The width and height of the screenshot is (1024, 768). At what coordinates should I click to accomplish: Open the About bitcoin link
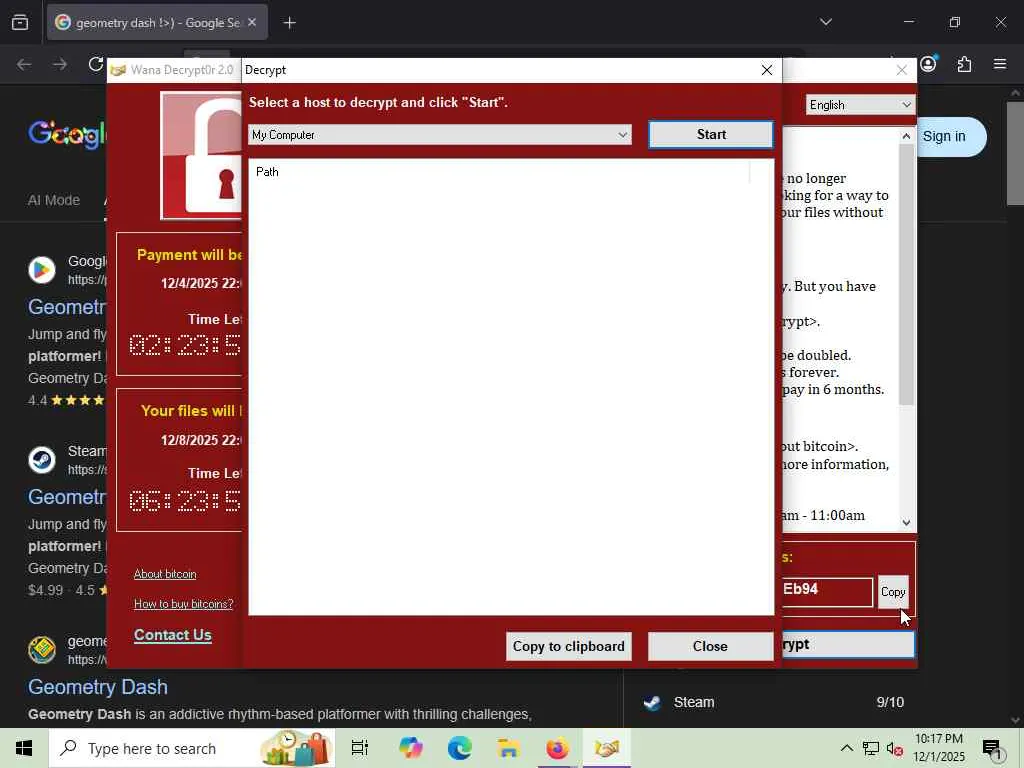pos(165,574)
